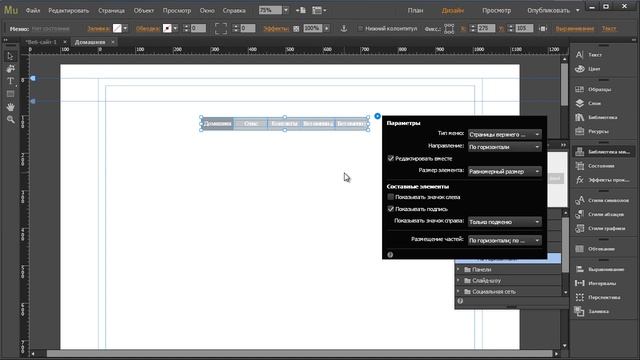640x360 pixels.
Task: Click the Y position input field
Action: (524, 28)
